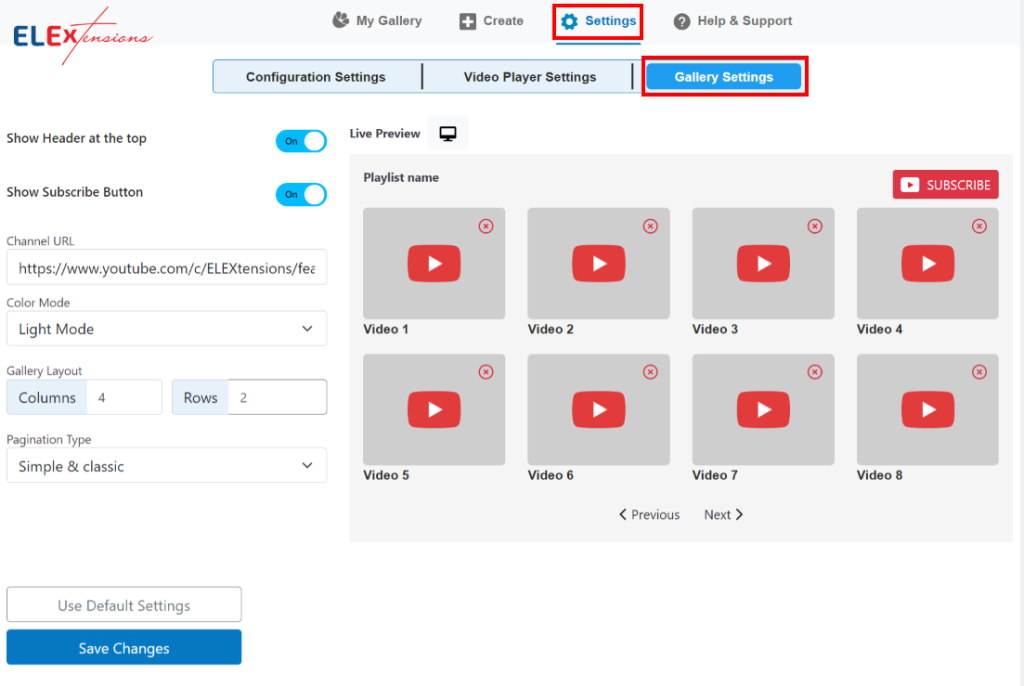The width and height of the screenshot is (1024, 686).
Task: Click the Live Preview label
Action: (x=385, y=134)
